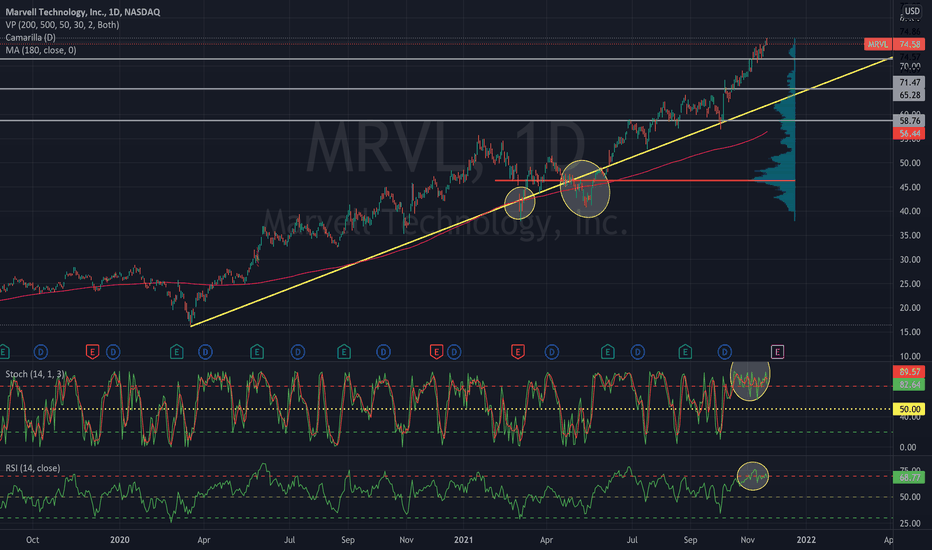Click the 2021 label on the time axis
The width and height of the screenshot is (932, 550).
pyautogui.click(x=463, y=540)
